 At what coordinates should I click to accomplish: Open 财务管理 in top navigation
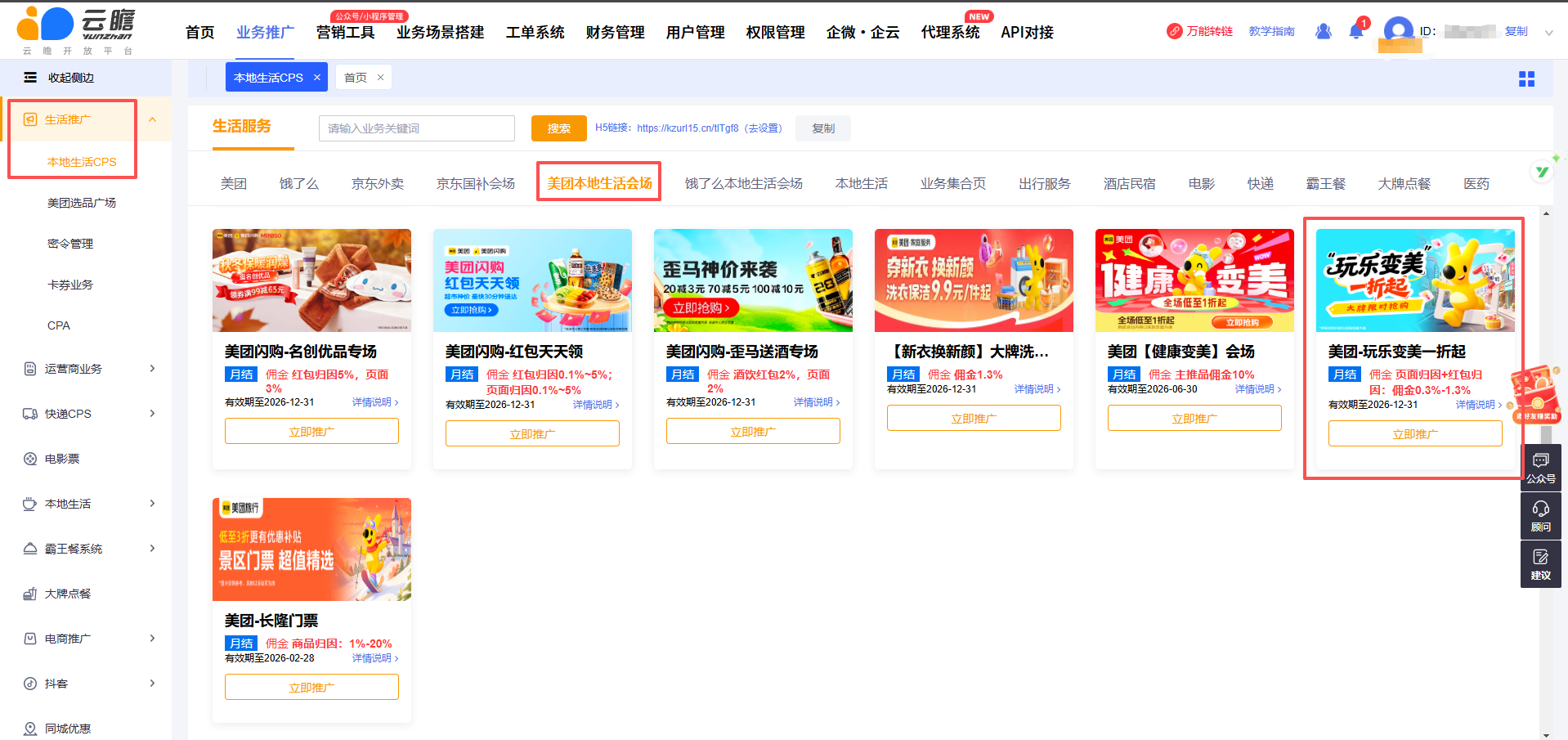(615, 33)
